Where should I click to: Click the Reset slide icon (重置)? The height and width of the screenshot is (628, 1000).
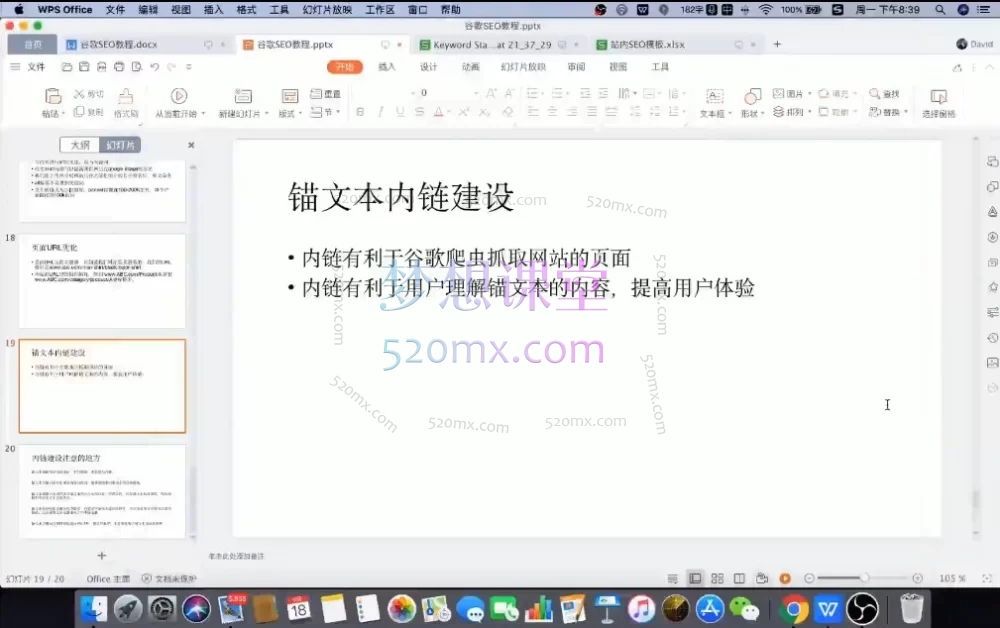316,94
